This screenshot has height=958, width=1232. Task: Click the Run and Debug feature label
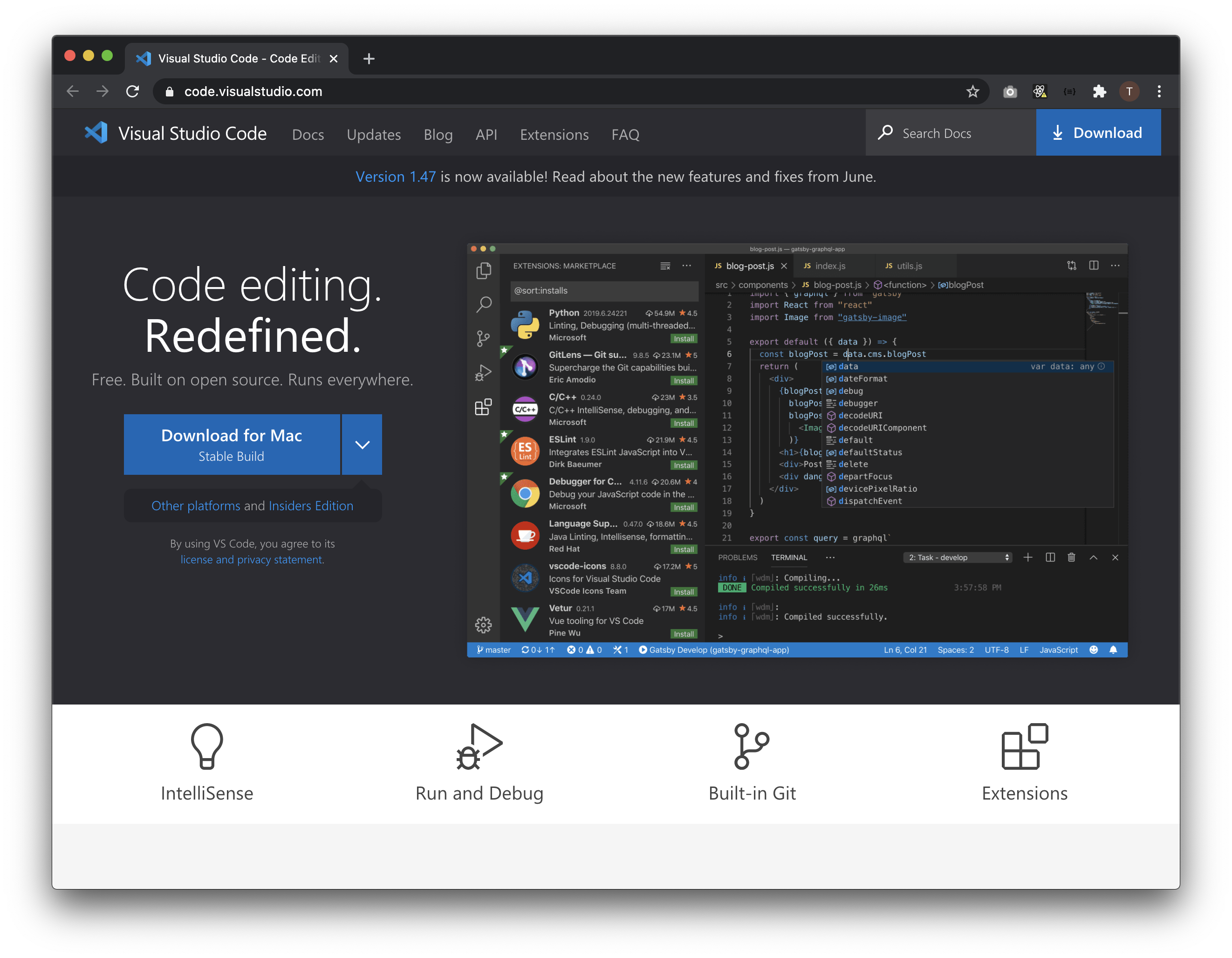tap(479, 793)
